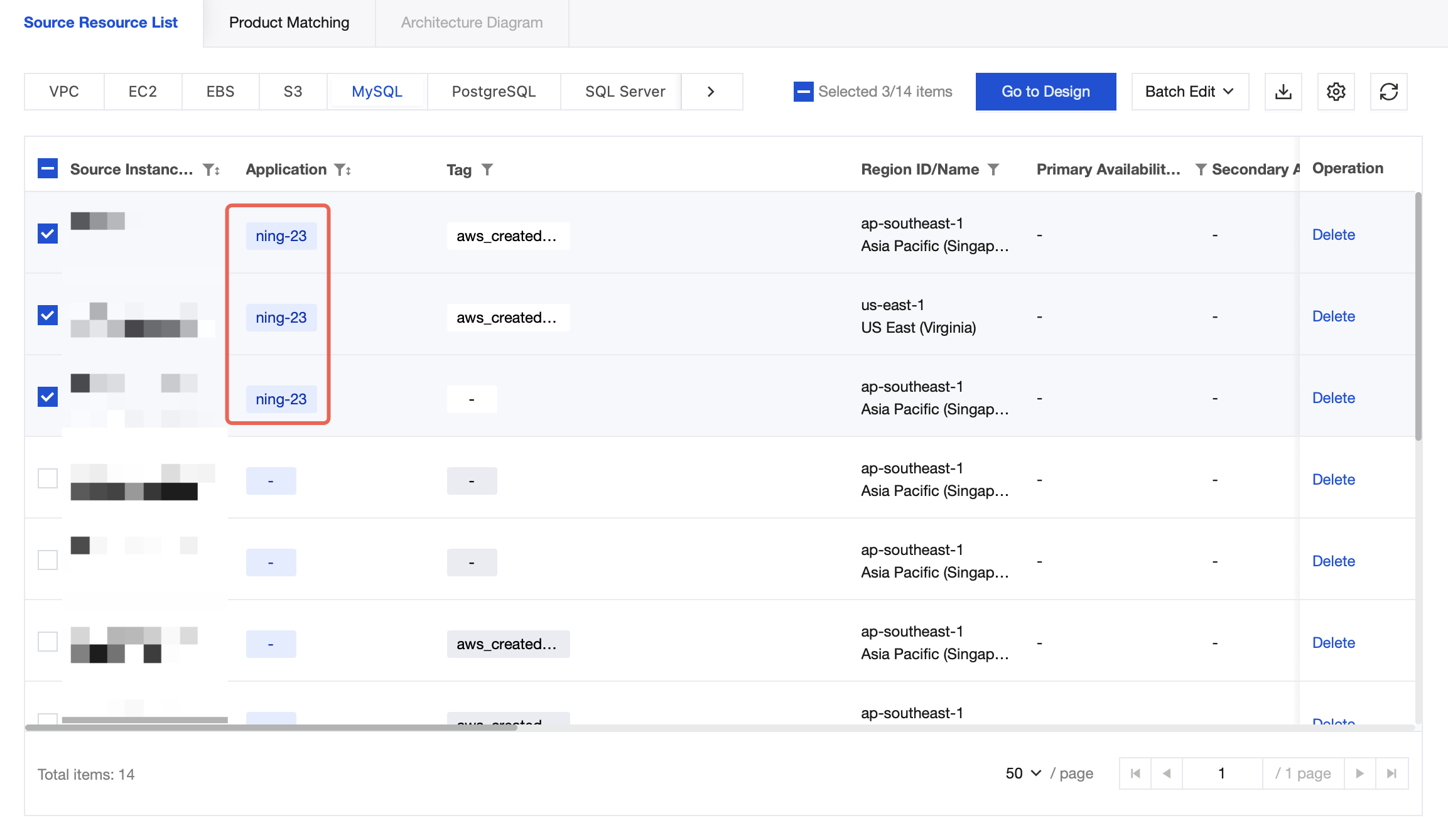Screen dimensions: 1448x840
Task: Click the Go to Design button
Action: point(1045,92)
